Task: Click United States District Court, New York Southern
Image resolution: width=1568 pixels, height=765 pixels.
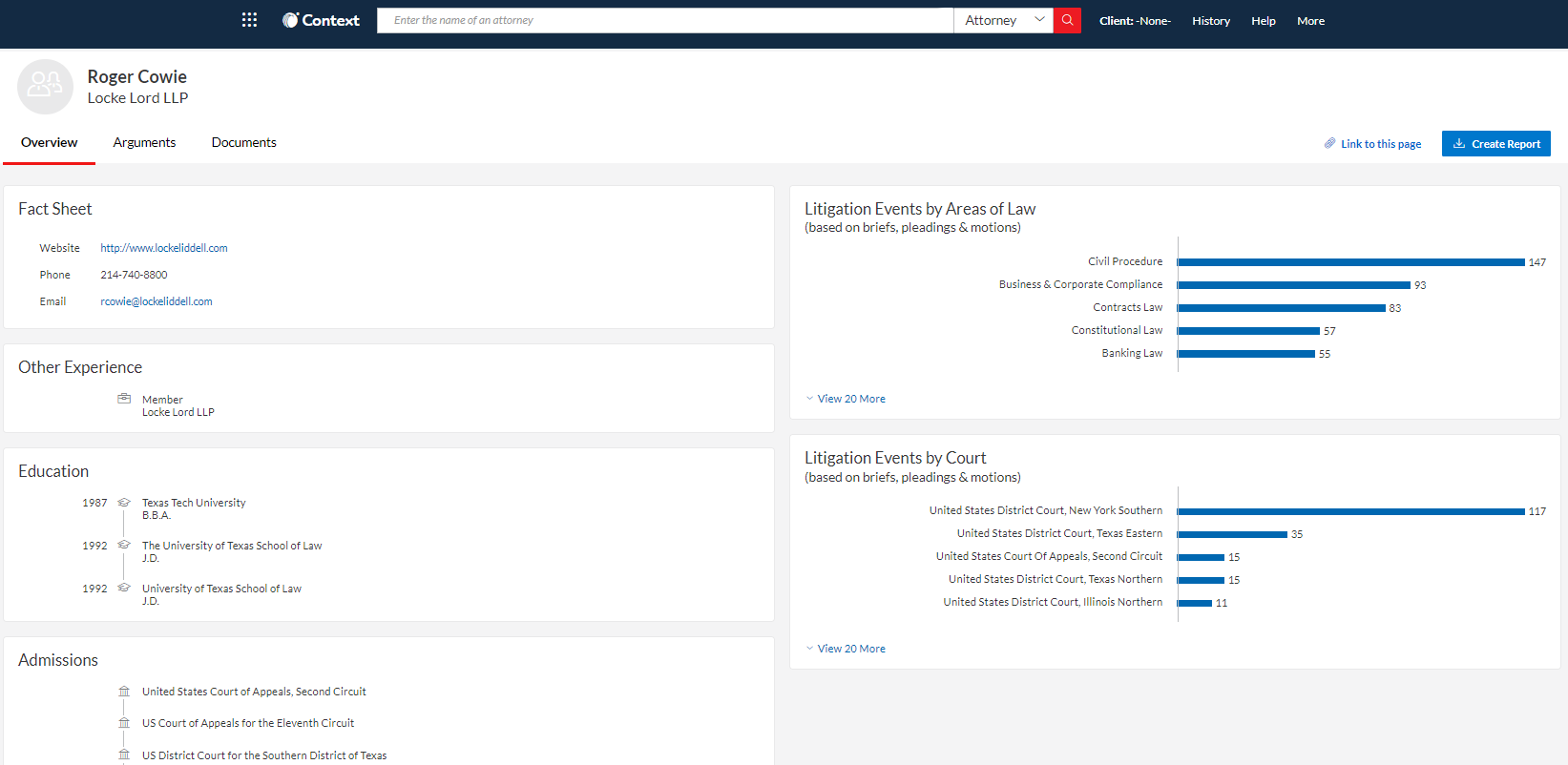Action: (1046, 510)
